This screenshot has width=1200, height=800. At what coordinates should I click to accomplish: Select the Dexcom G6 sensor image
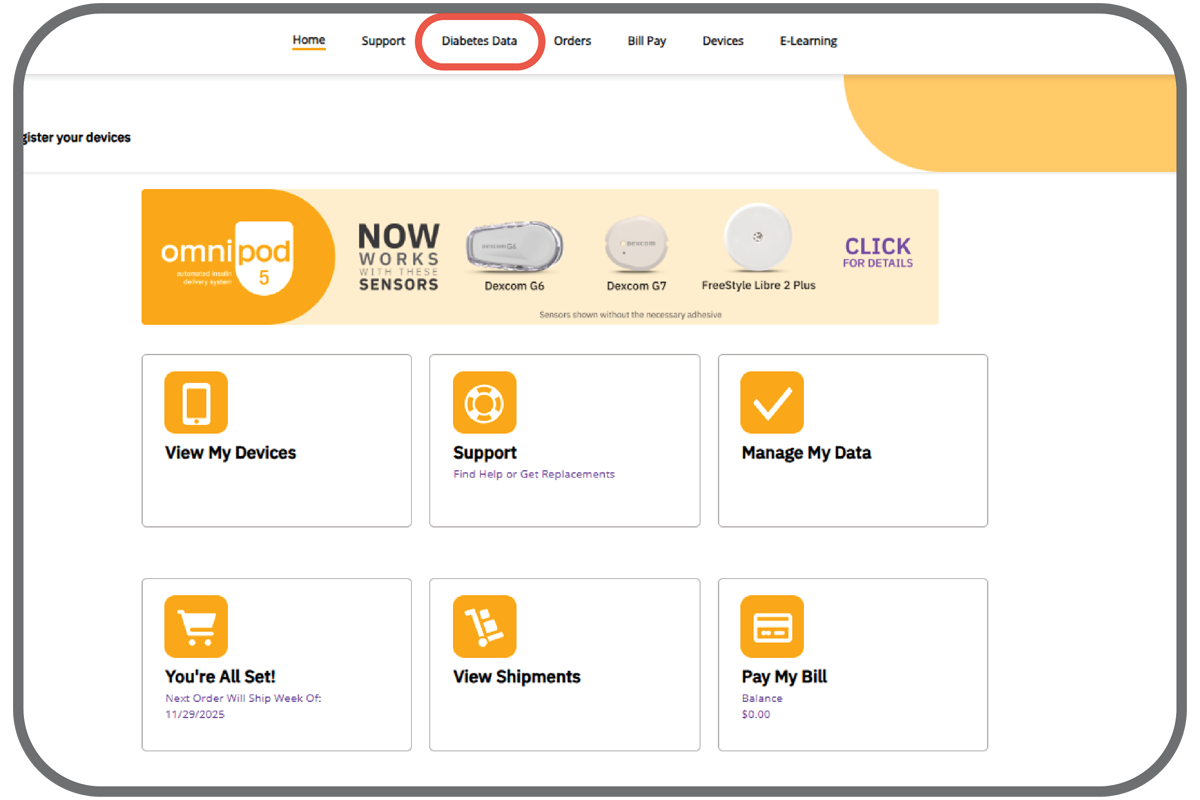(515, 246)
